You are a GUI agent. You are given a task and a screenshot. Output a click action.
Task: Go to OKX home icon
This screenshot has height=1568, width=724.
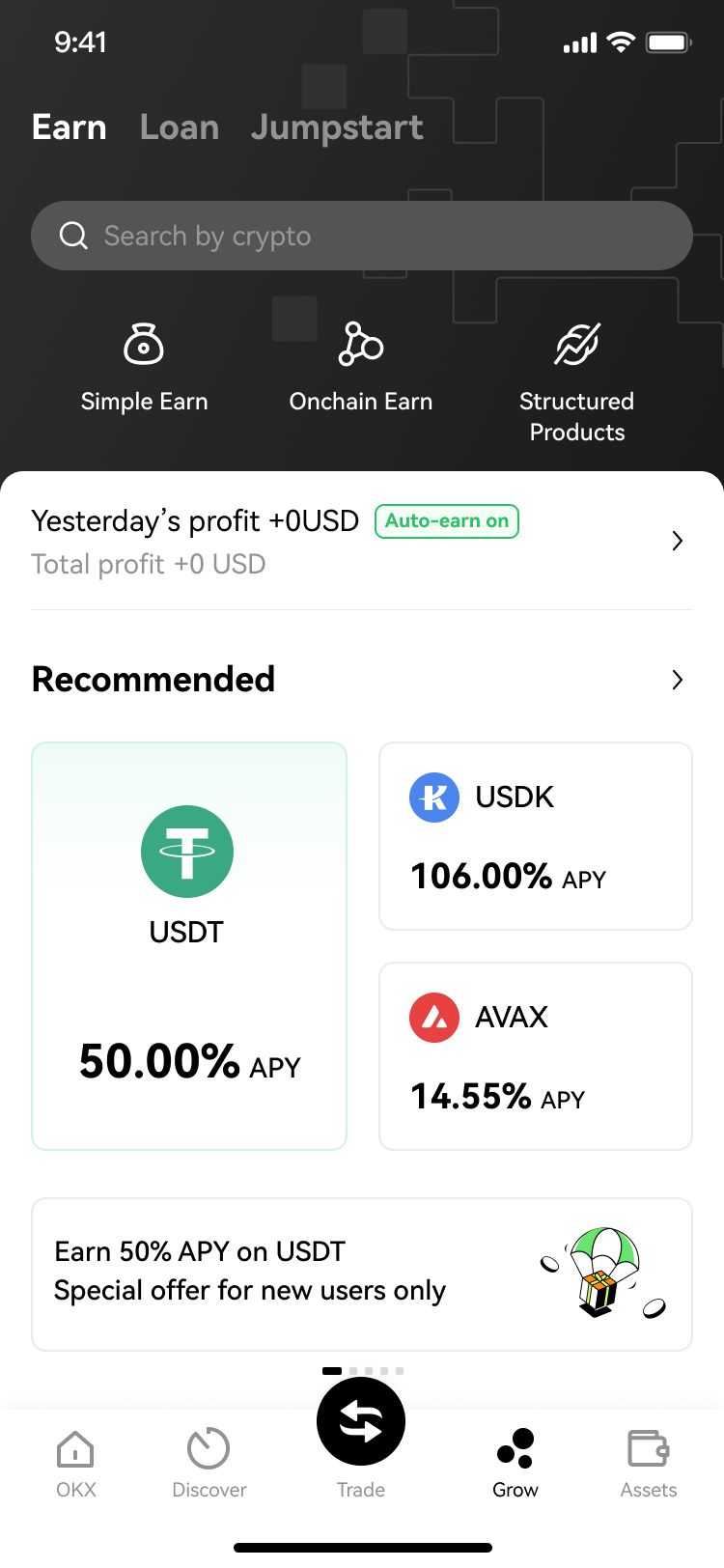pos(75,1449)
